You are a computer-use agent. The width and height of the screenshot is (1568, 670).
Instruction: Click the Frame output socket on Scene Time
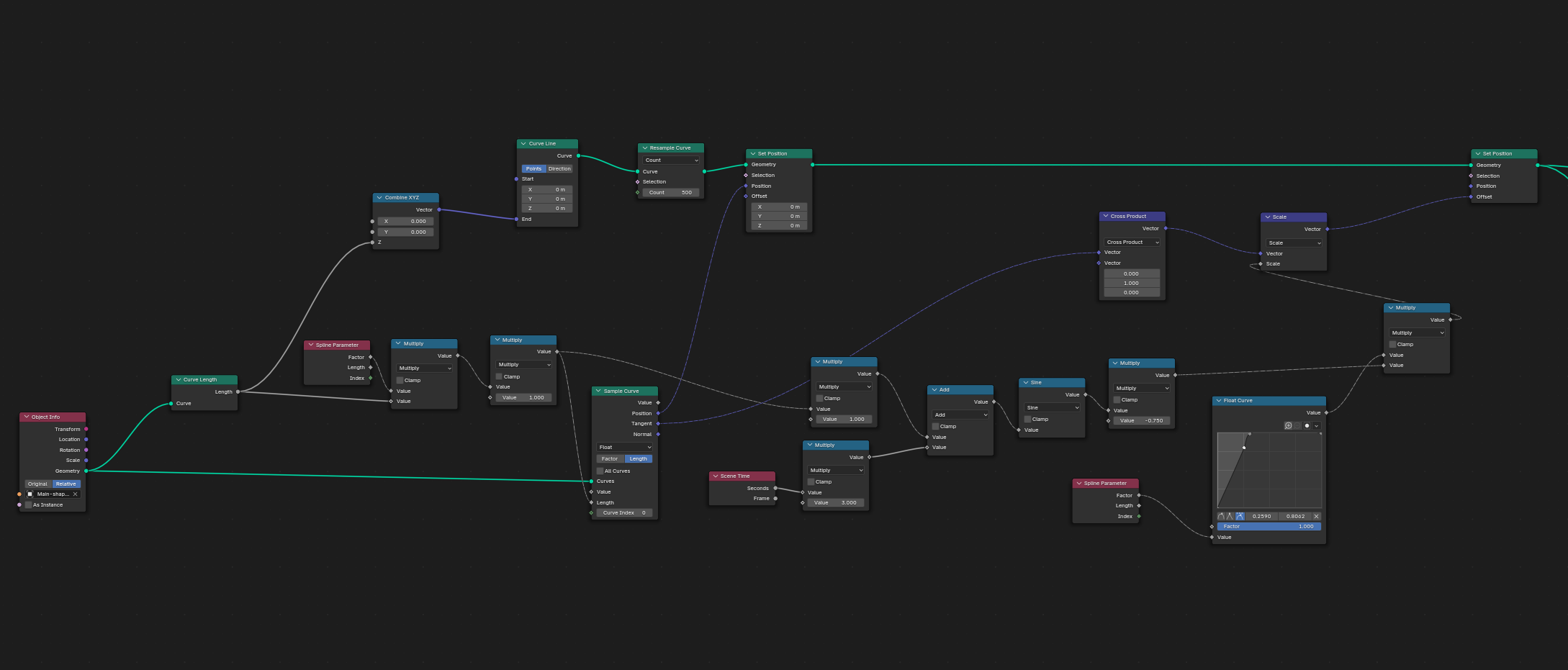click(x=775, y=498)
